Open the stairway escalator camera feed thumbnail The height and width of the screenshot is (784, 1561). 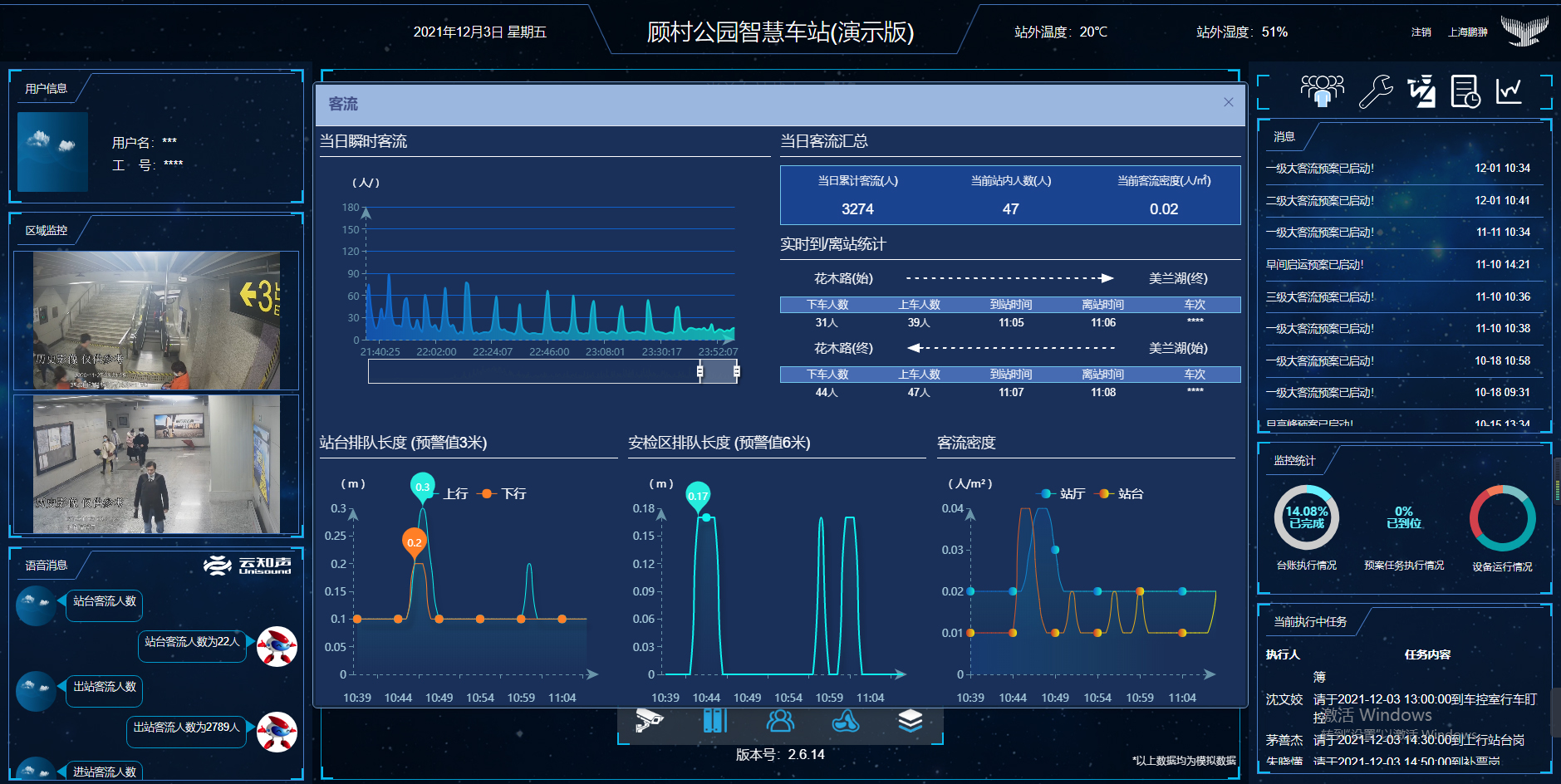click(x=156, y=321)
